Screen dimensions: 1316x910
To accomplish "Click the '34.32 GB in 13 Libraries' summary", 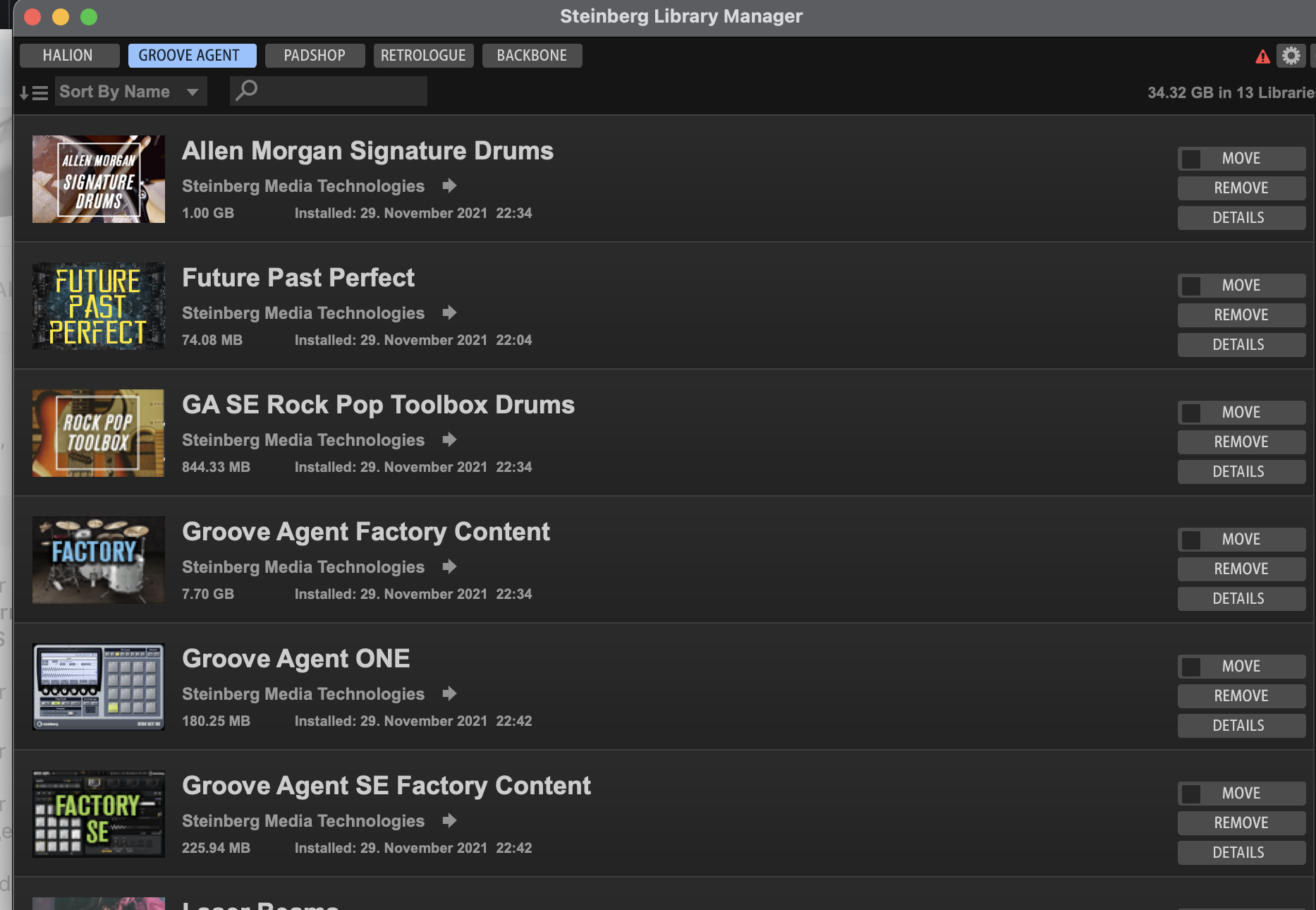I will [x=1231, y=92].
